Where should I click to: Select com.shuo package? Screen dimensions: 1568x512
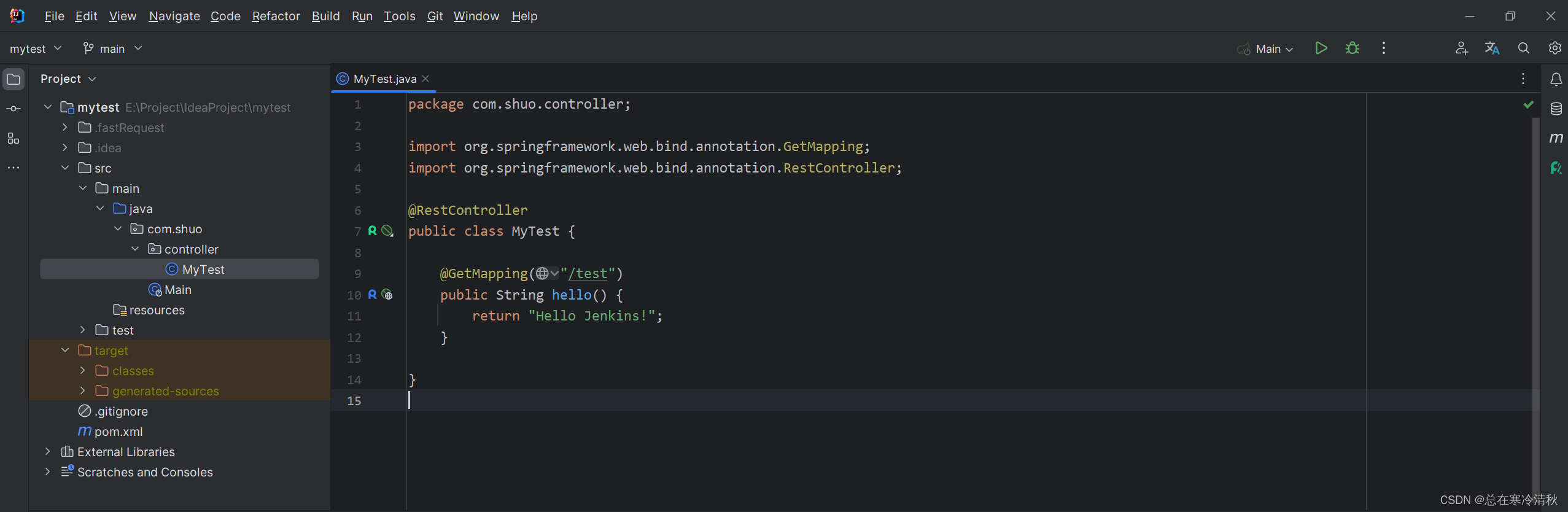[x=166, y=228]
